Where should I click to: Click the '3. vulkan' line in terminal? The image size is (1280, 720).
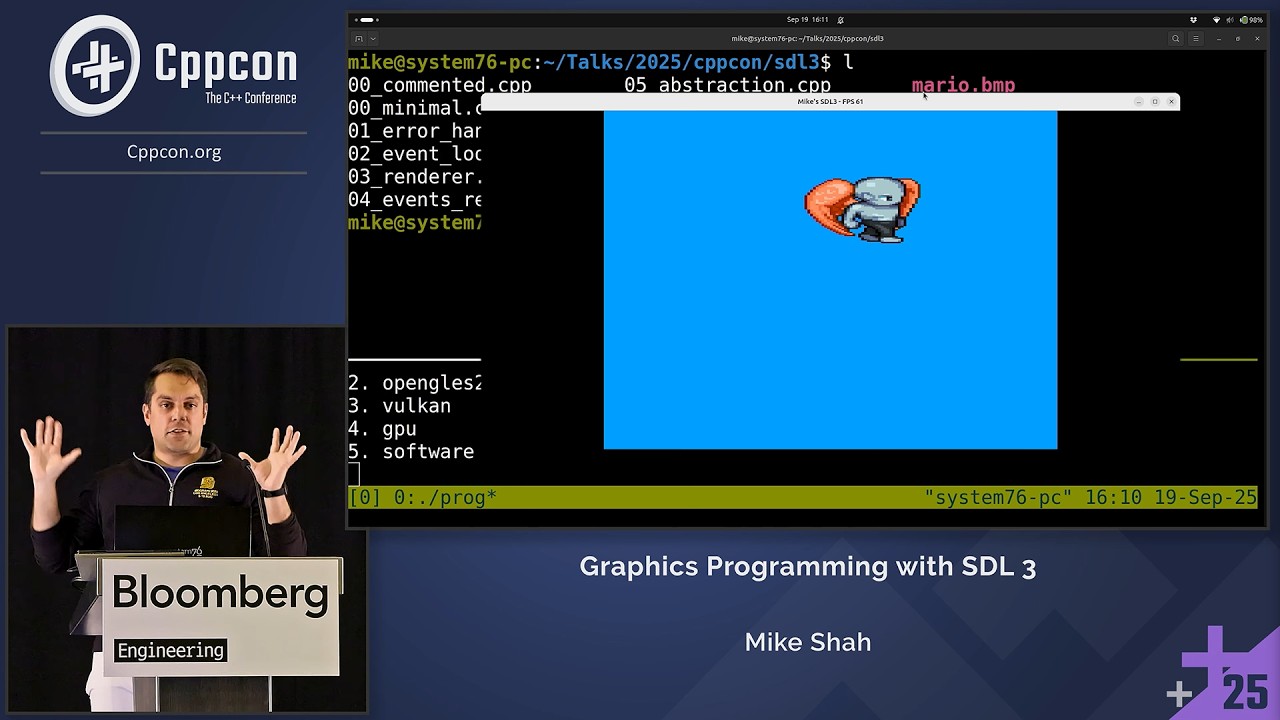(399, 406)
